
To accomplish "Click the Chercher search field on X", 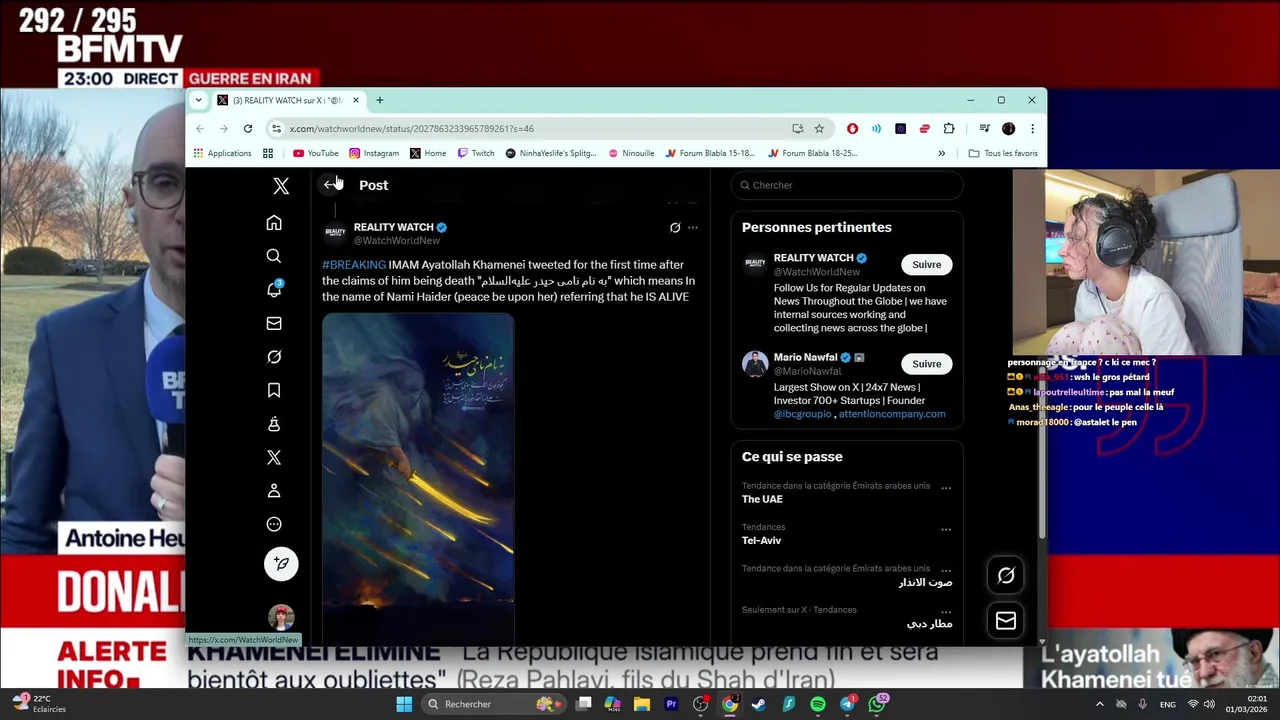I will point(846,185).
